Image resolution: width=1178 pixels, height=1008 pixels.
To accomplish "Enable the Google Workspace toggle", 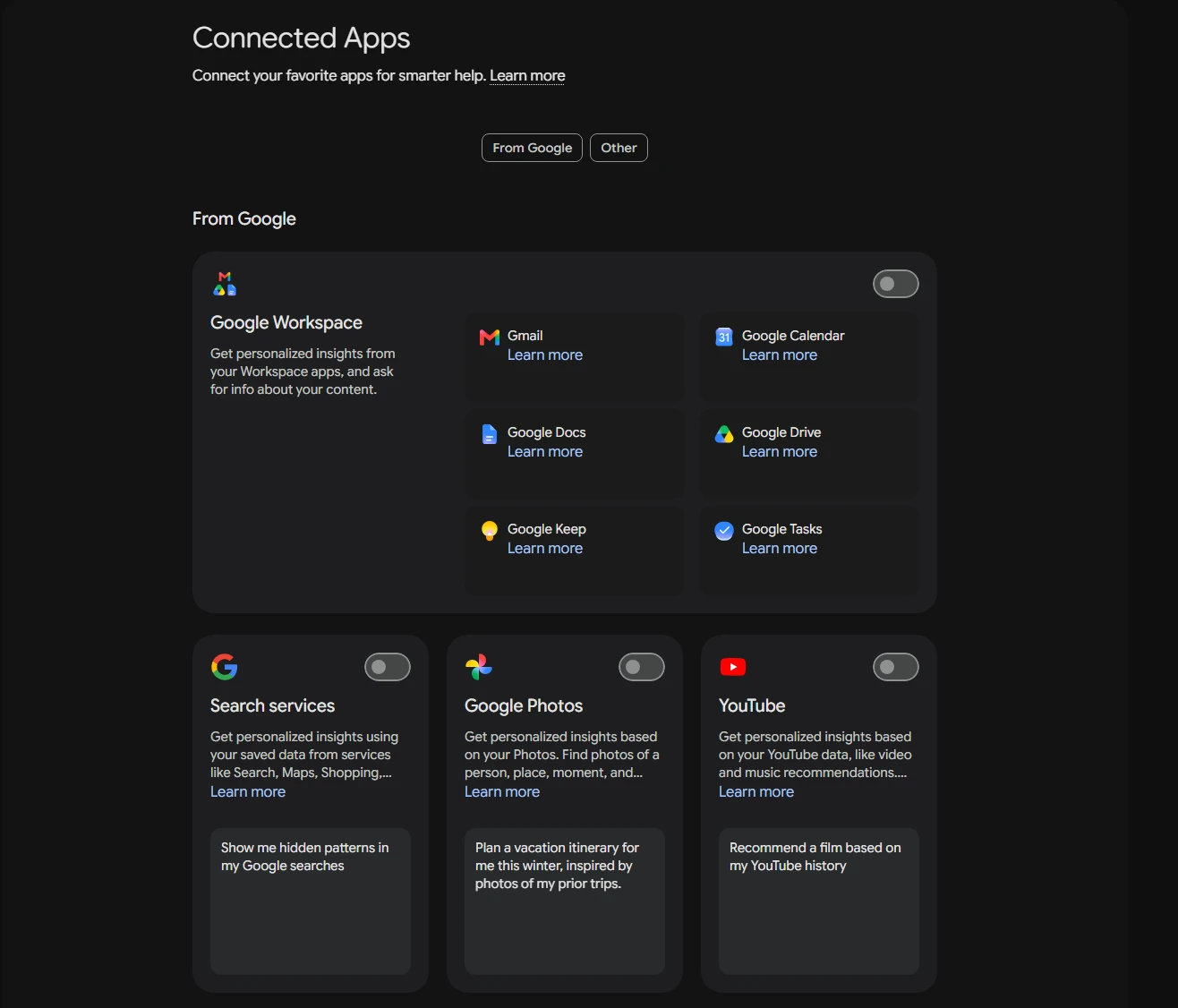I will click(896, 284).
